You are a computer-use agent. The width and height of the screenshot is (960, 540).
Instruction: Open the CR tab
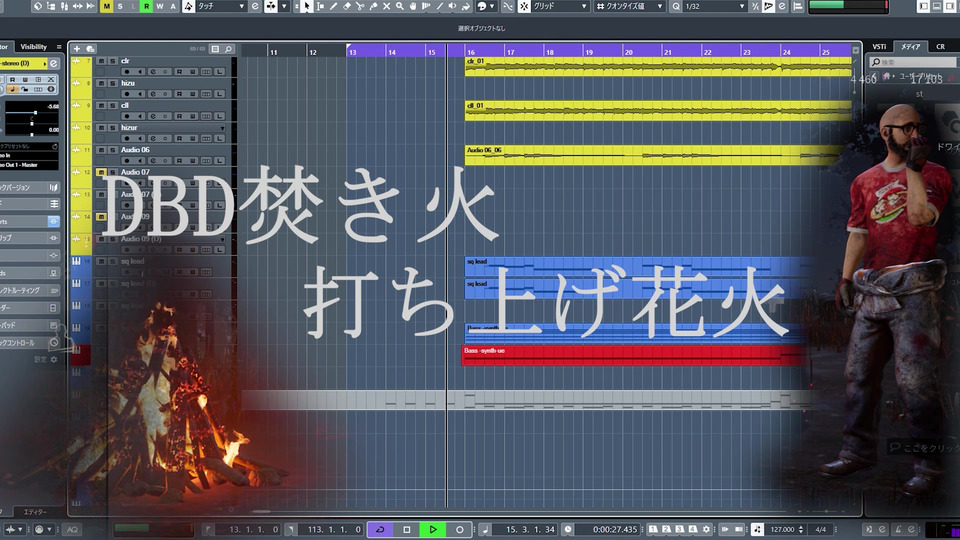[x=940, y=47]
